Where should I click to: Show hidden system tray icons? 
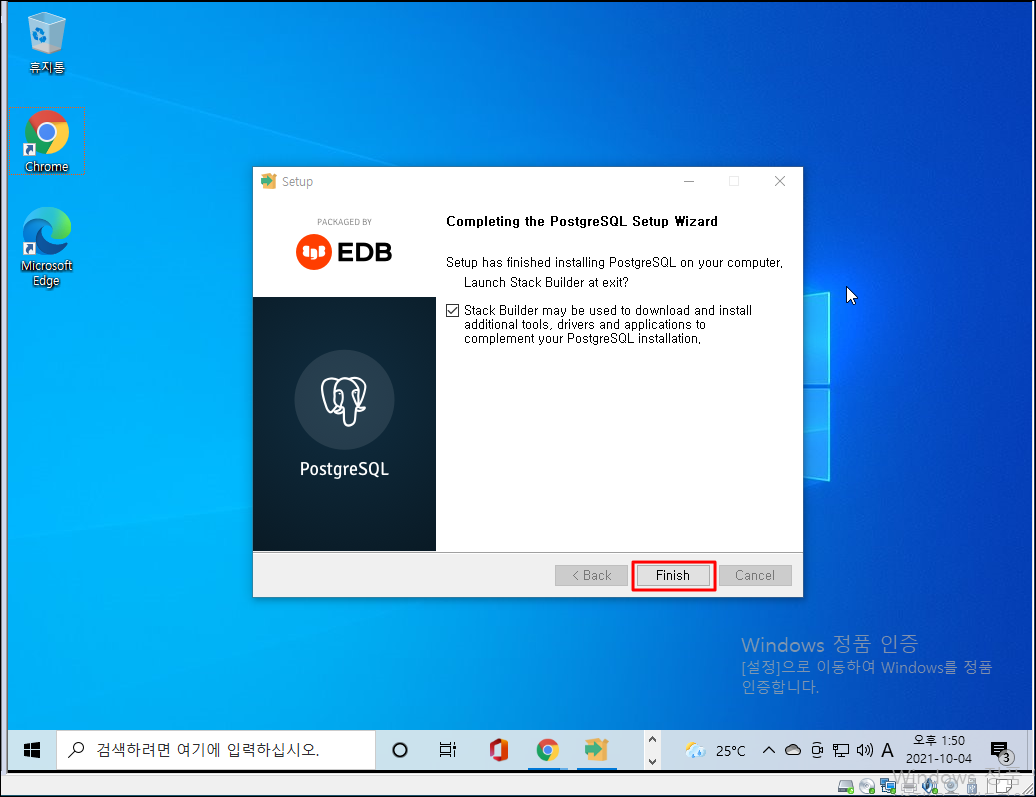coord(768,750)
